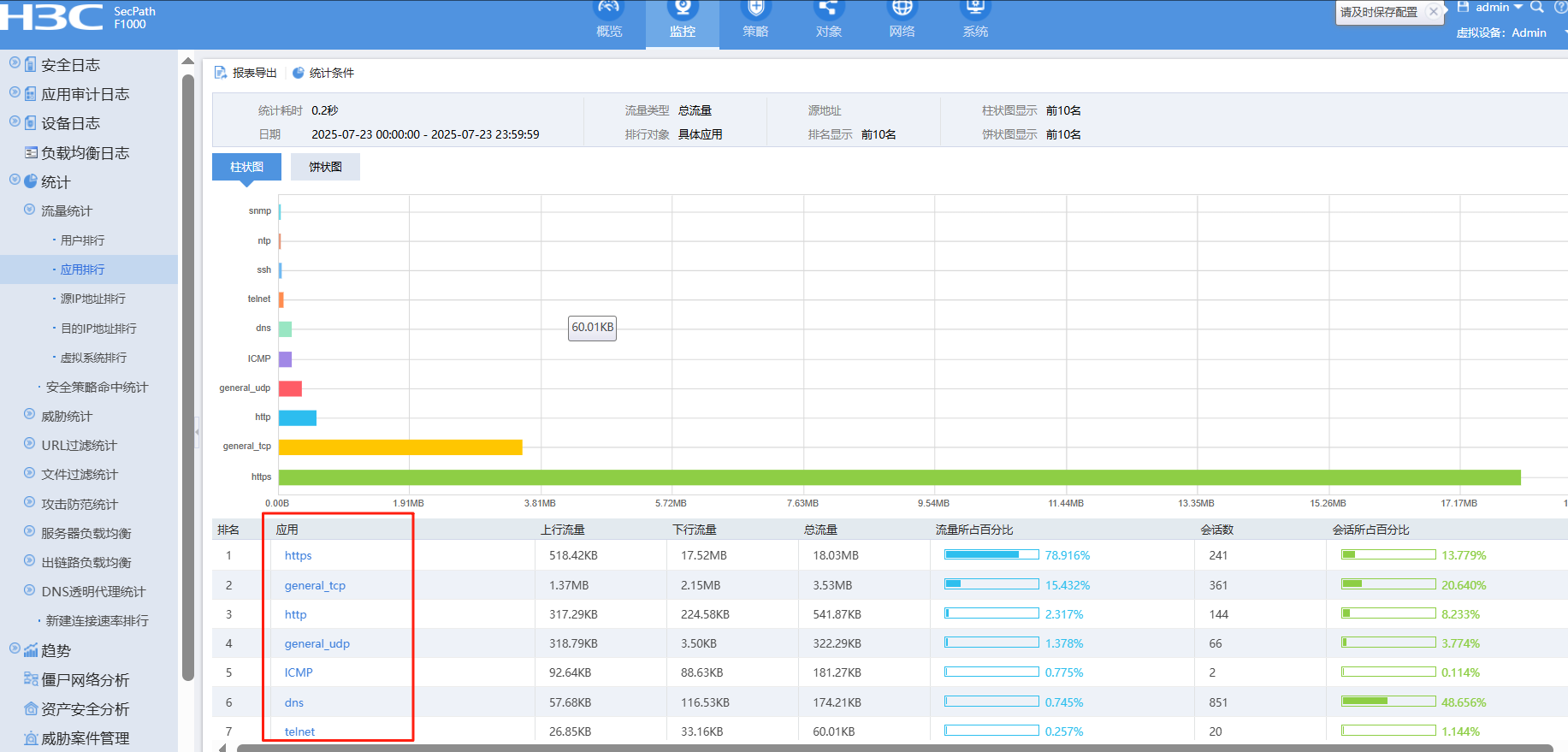The image size is (1568, 752).
Task: Open the 网络 (Network) globe icon
Action: [902, 10]
